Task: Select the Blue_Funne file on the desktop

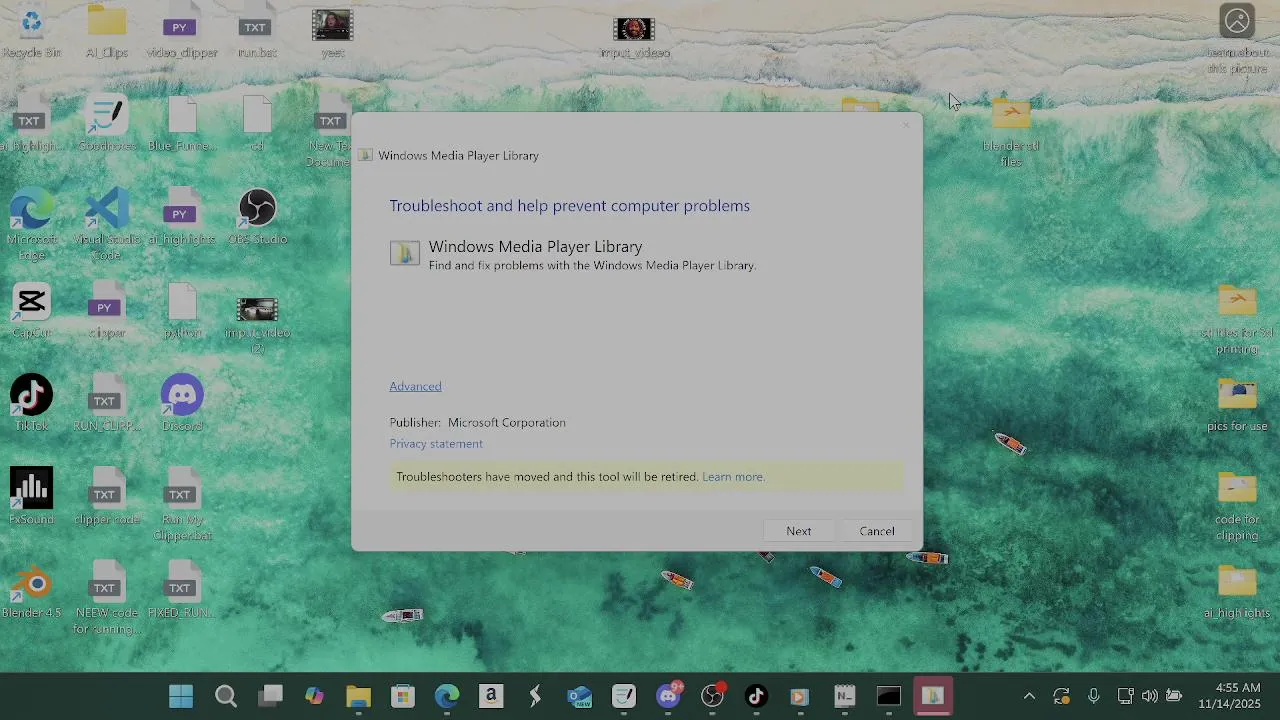Action: tap(182, 124)
